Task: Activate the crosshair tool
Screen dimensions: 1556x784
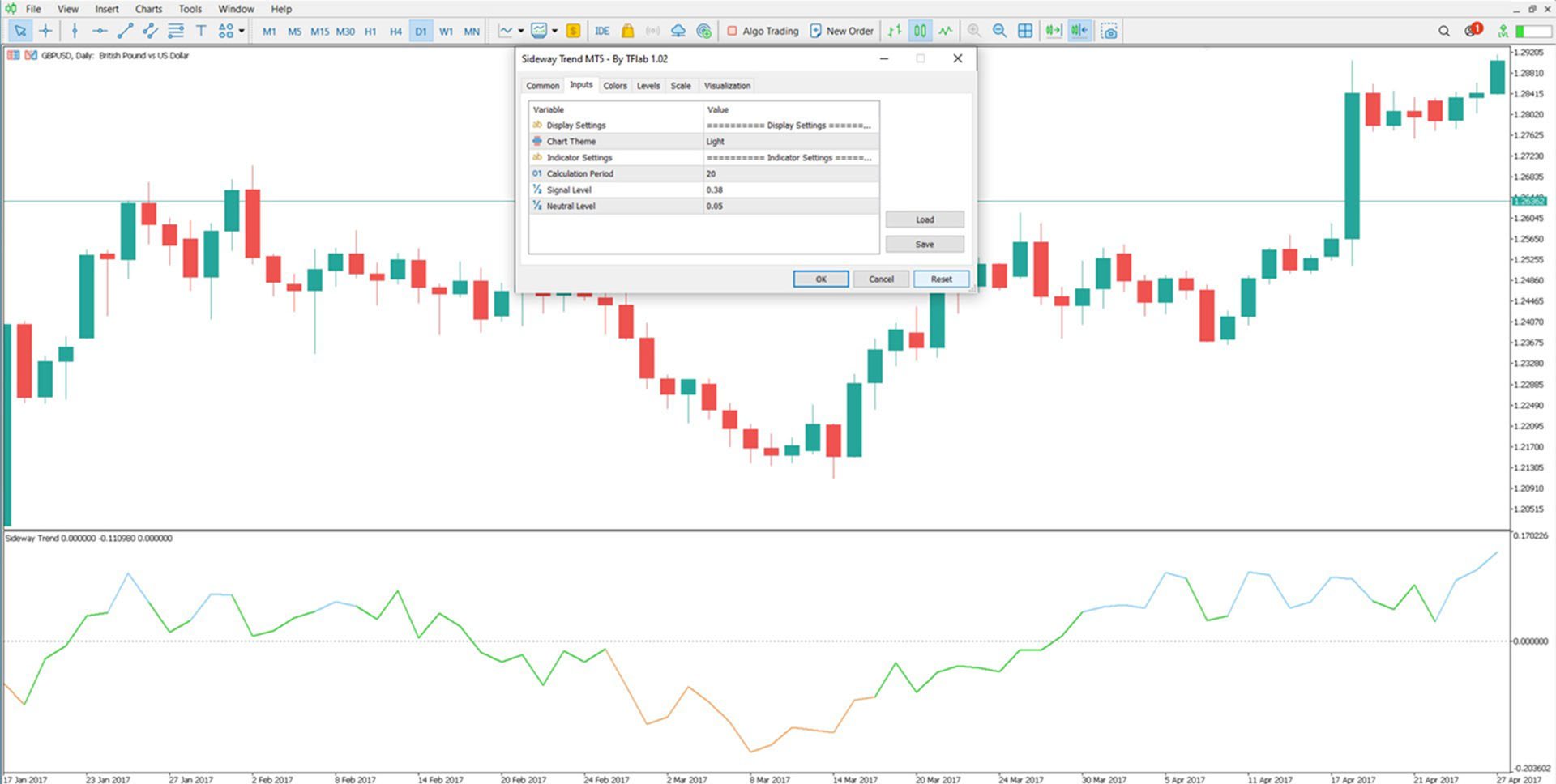Action: click(45, 31)
